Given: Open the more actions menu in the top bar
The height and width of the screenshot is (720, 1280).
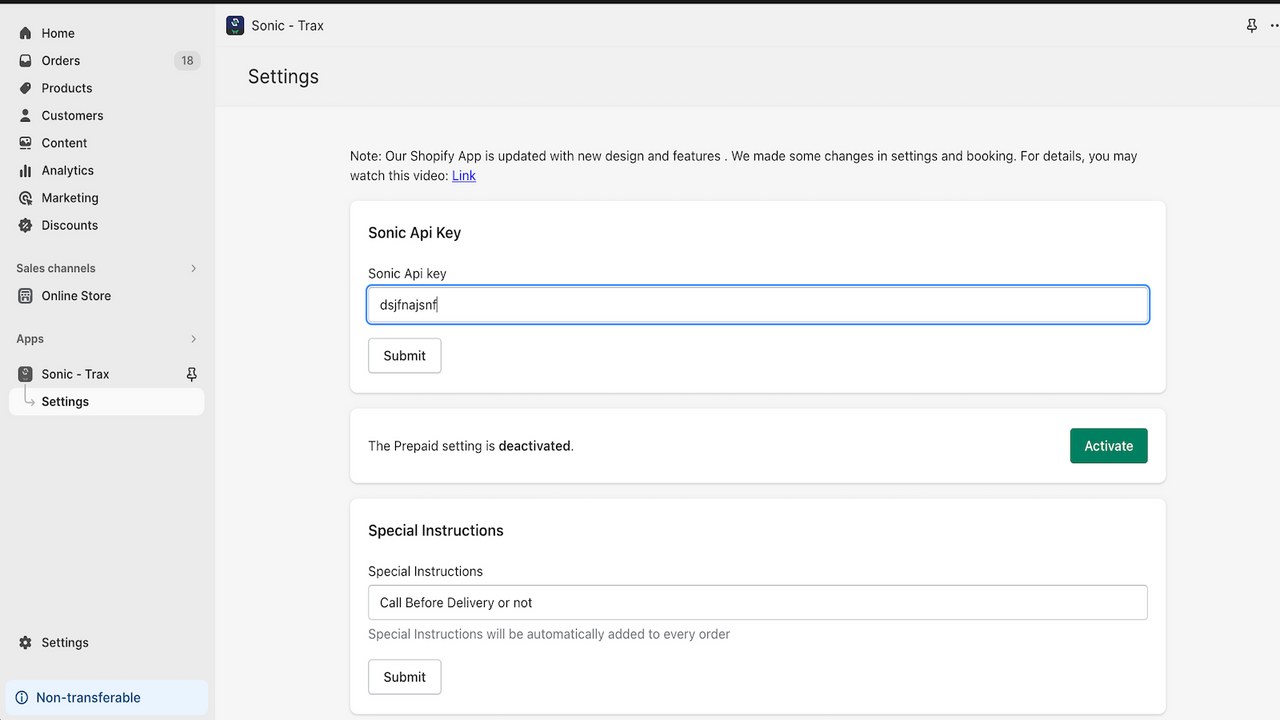Looking at the screenshot, I should coord(1272,25).
